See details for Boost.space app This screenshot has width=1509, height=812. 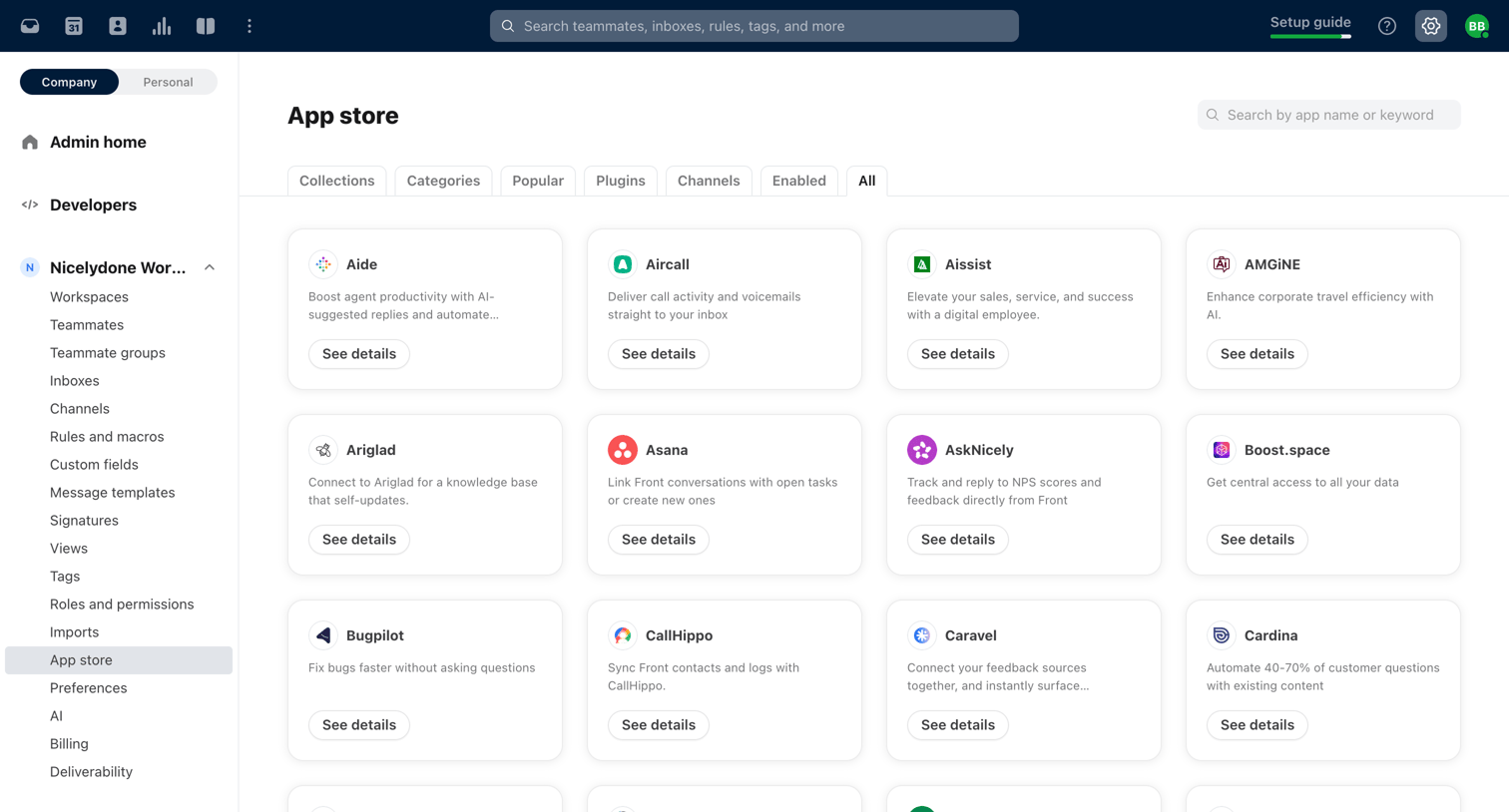coord(1257,540)
